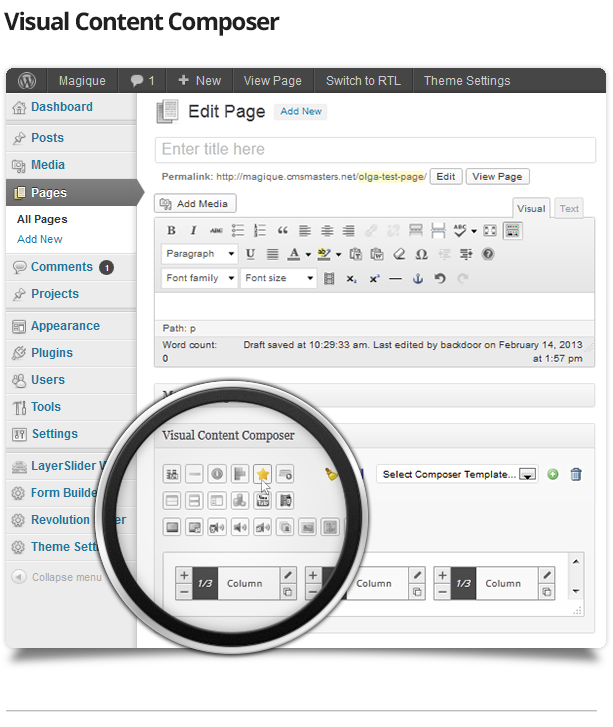
Task: Collapse the admin sidebar menu
Action: point(57,577)
